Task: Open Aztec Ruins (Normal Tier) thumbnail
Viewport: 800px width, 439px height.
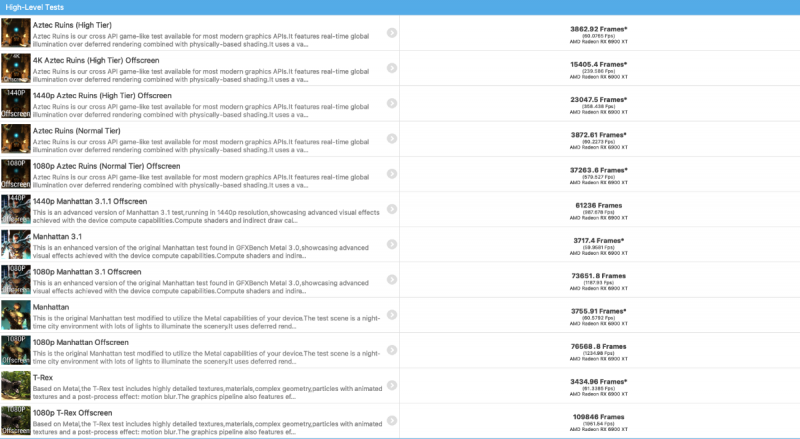Action: coord(16,138)
